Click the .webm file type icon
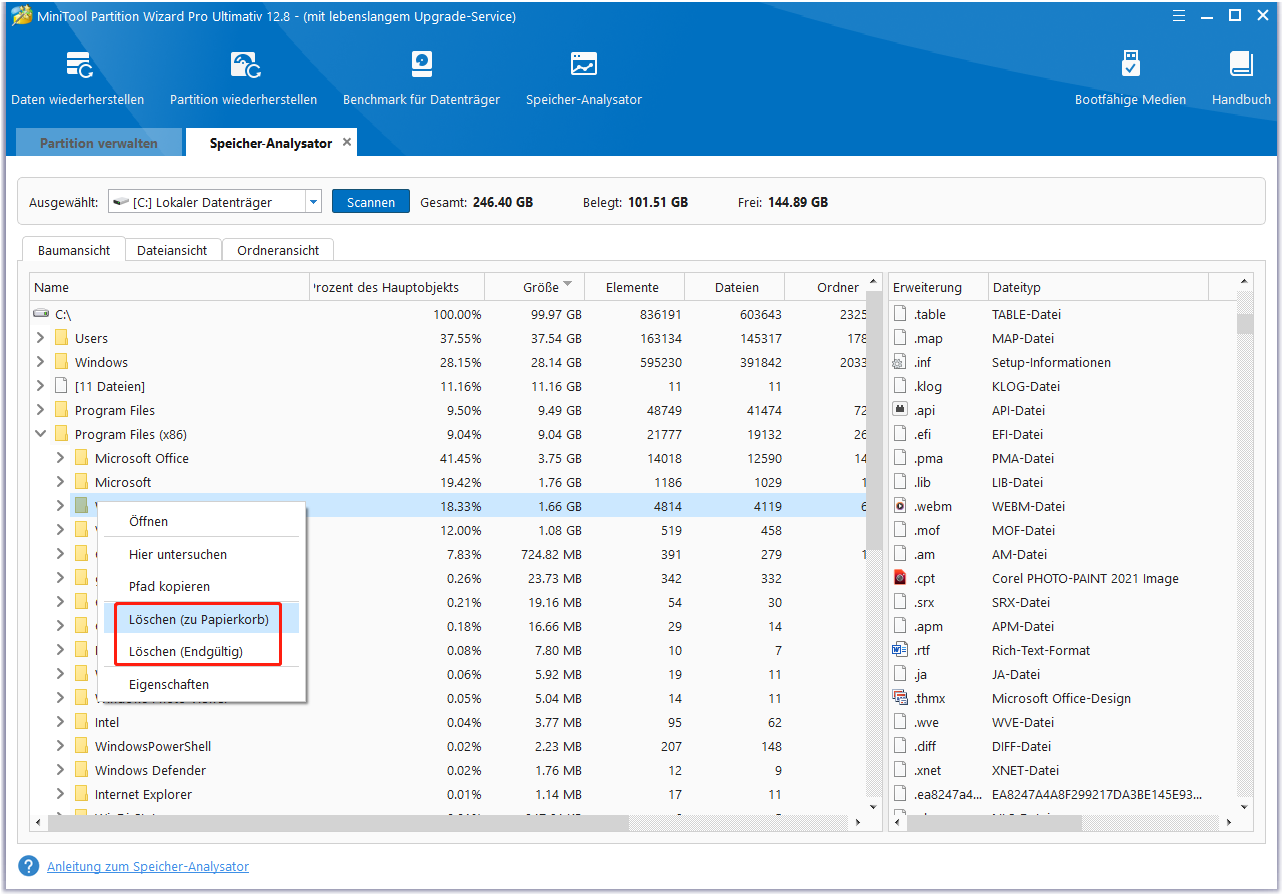1282x894 pixels. [x=900, y=506]
